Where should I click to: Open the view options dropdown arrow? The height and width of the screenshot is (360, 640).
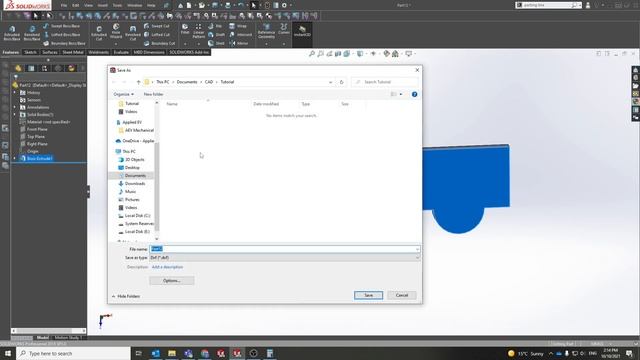(x=401, y=94)
